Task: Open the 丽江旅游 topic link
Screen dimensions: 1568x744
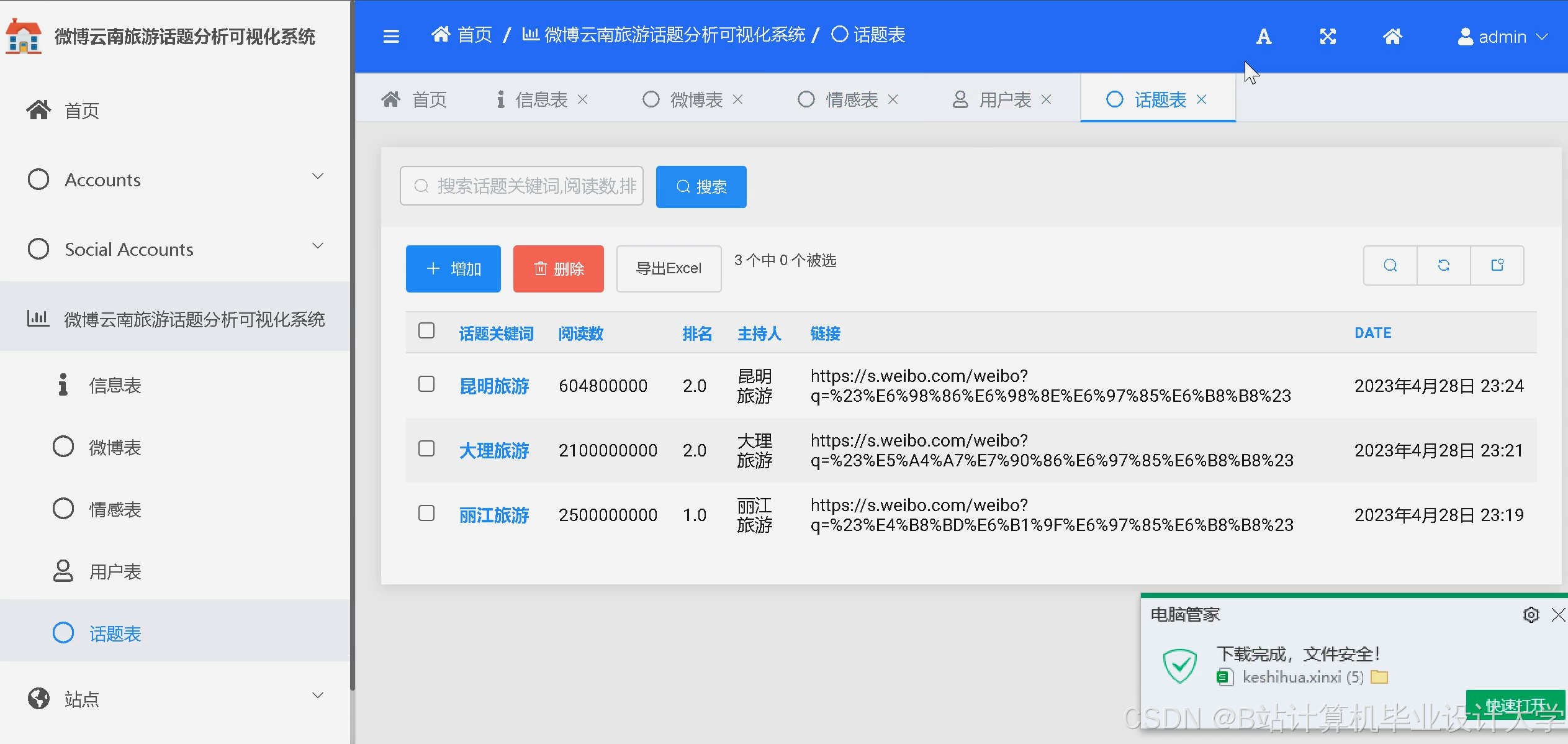Action: click(x=494, y=515)
